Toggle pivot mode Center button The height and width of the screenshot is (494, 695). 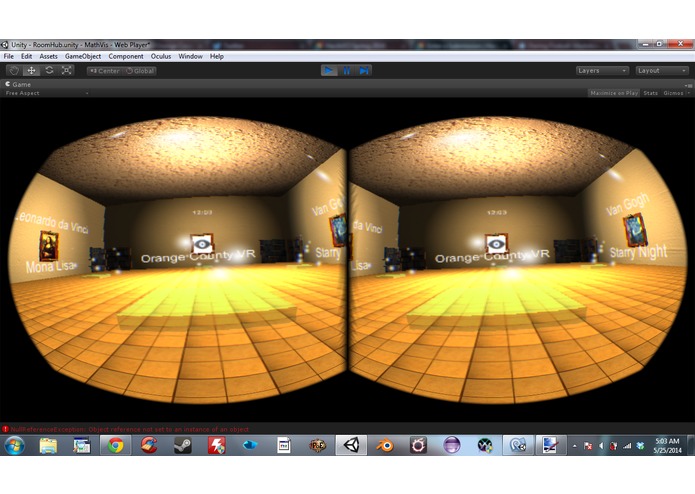[x=105, y=71]
